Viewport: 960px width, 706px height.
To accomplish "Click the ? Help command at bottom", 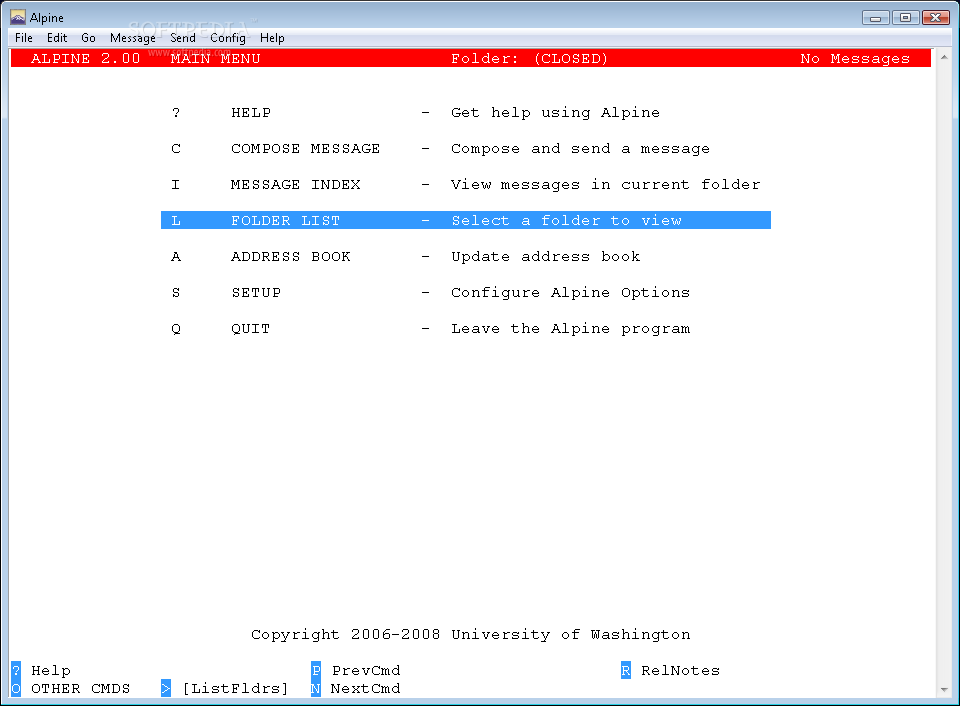I will (x=41, y=670).
